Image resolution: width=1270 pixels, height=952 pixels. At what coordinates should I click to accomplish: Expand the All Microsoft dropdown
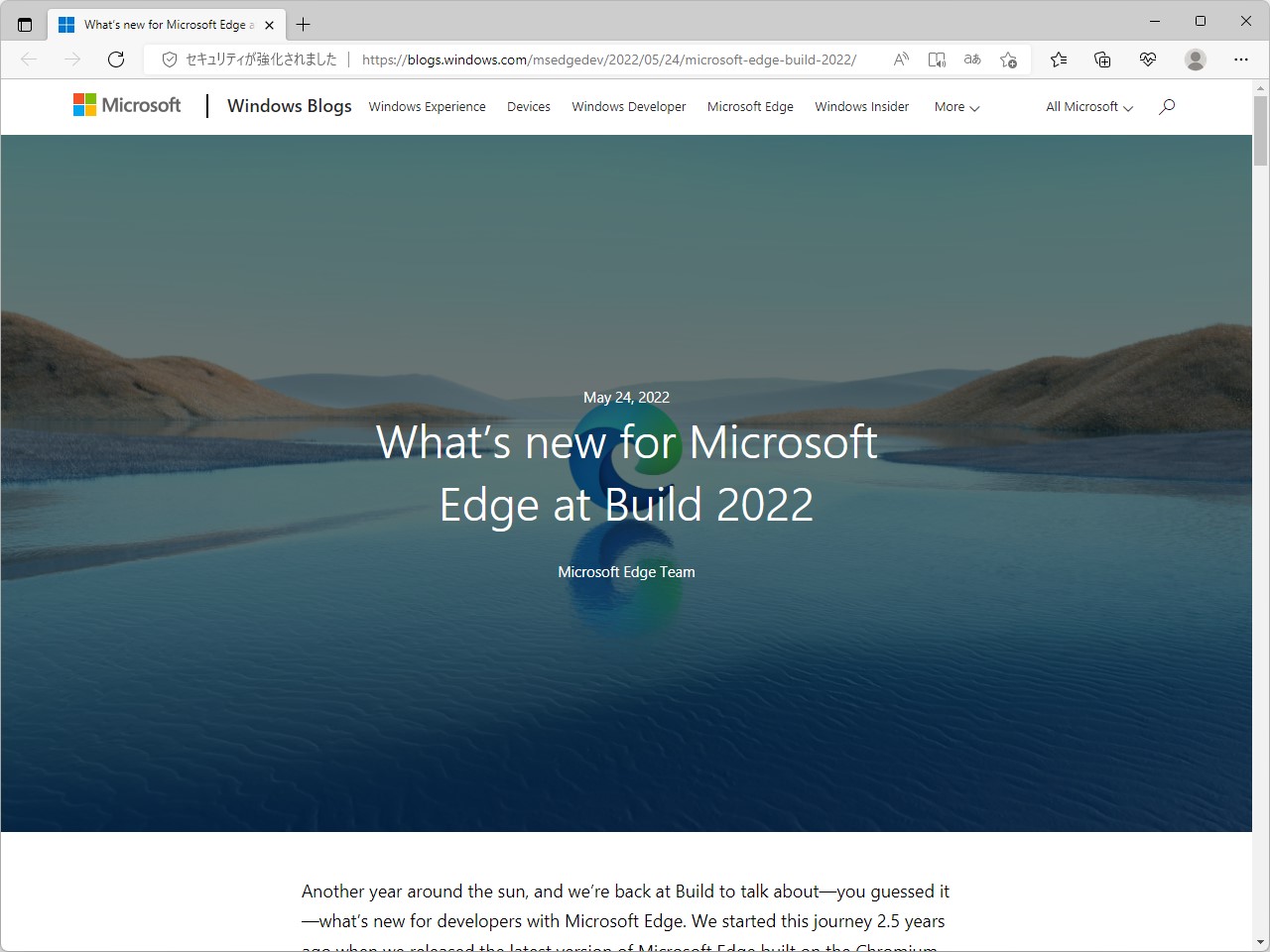[x=1087, y=106]
